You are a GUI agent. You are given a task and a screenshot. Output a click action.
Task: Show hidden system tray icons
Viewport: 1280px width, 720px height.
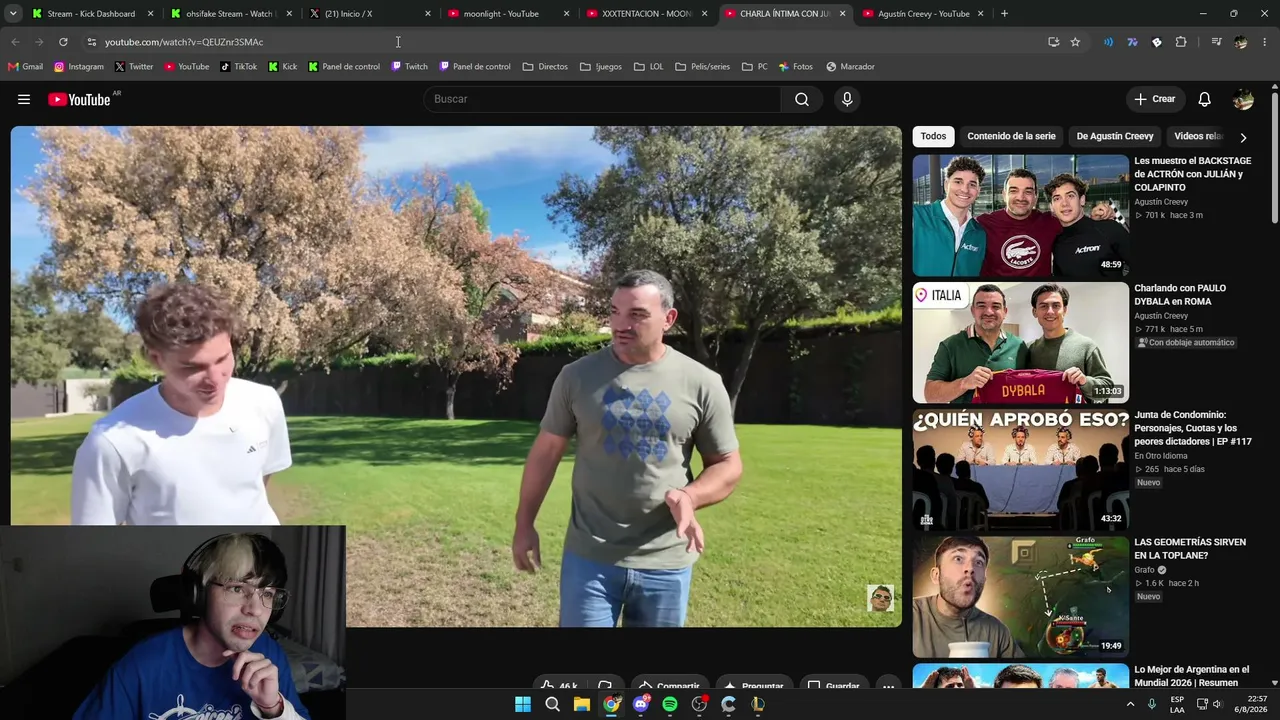point(1131,704)
